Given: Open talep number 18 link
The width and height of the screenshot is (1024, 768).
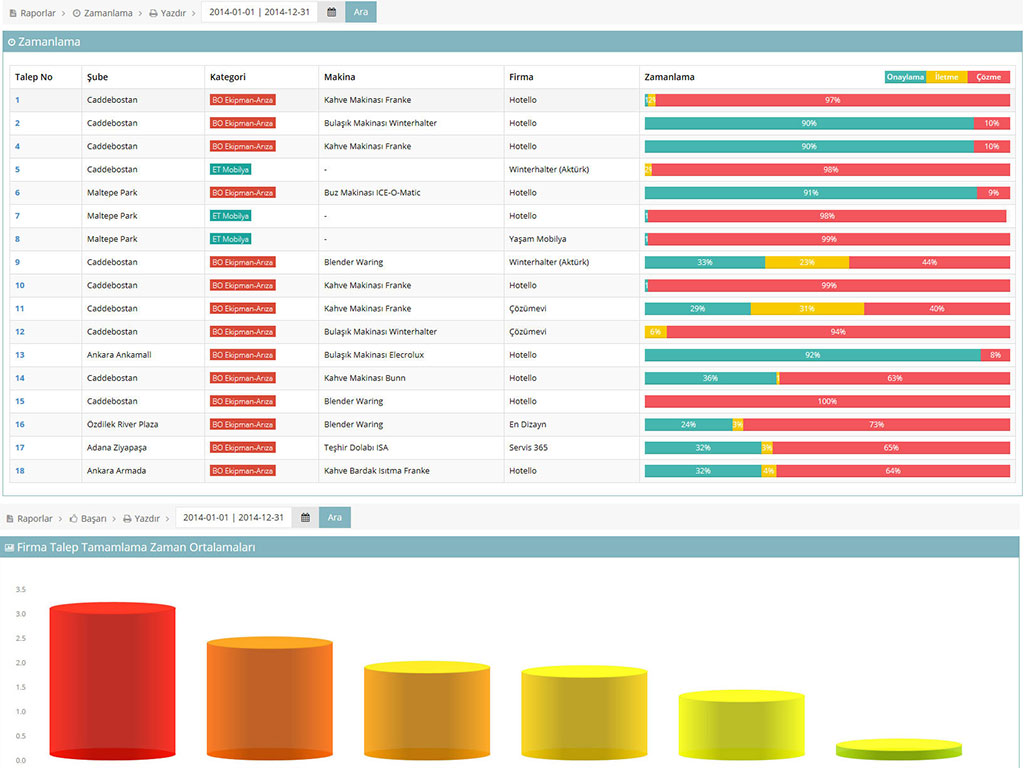Looking at the screenshot, I should (20, 470).
